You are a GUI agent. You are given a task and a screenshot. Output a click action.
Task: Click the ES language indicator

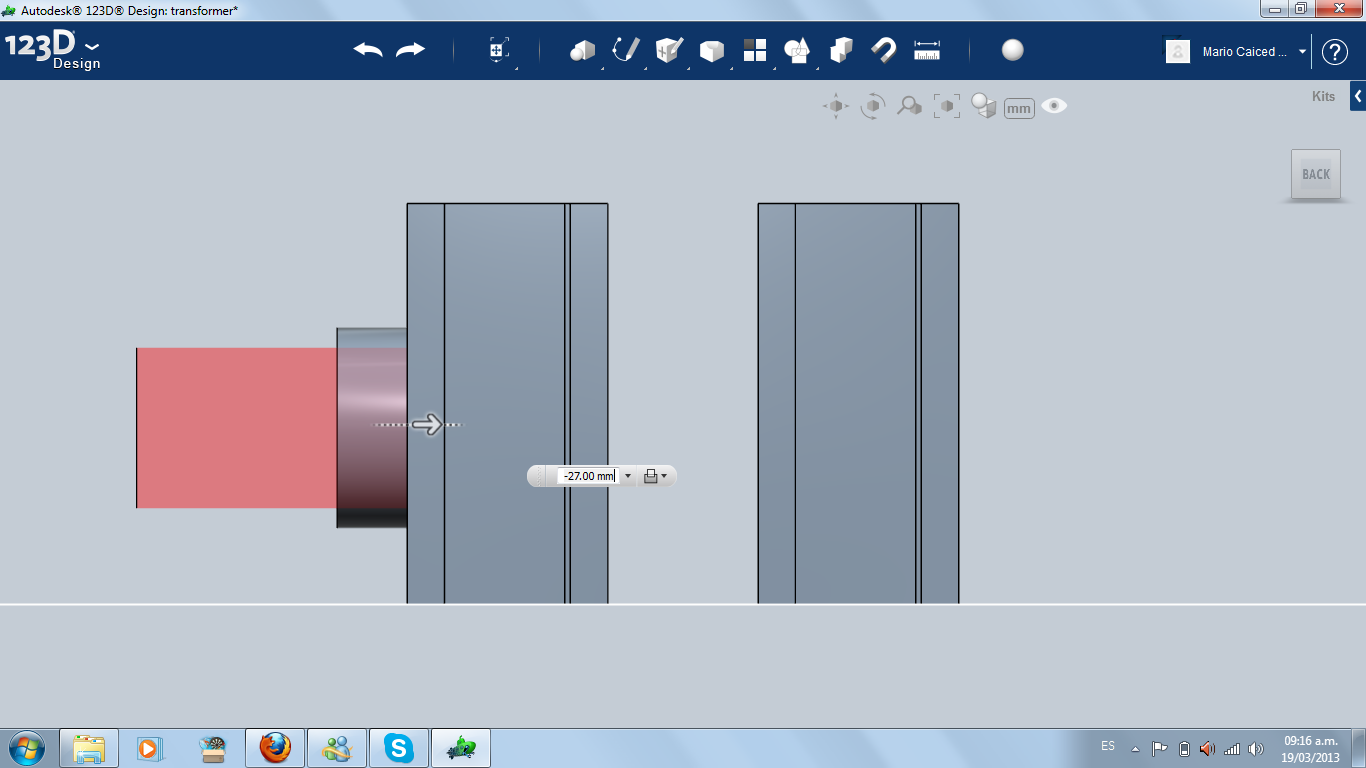click(x=1108, y=746)
